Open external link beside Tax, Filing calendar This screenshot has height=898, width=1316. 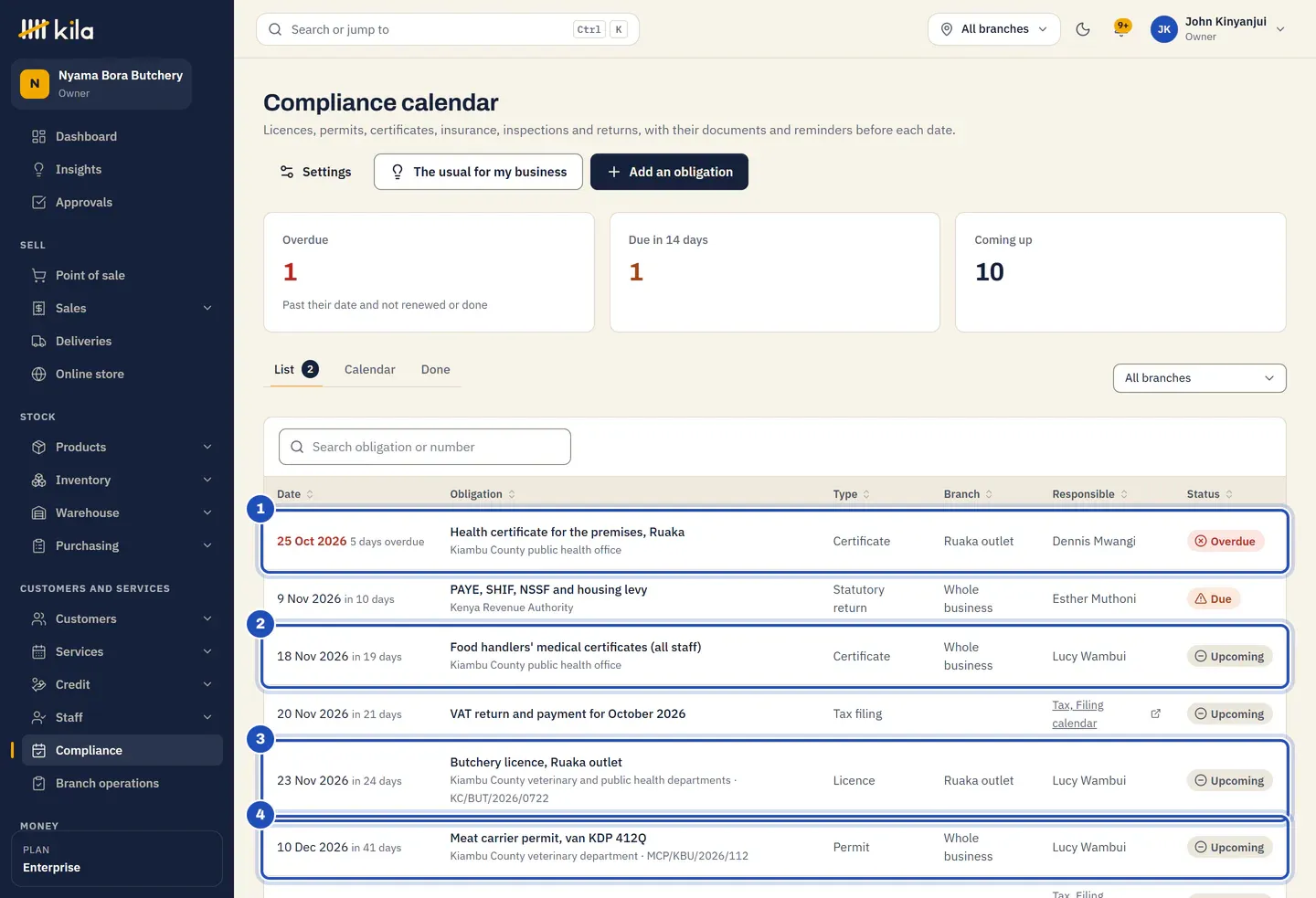(1156, 714)
